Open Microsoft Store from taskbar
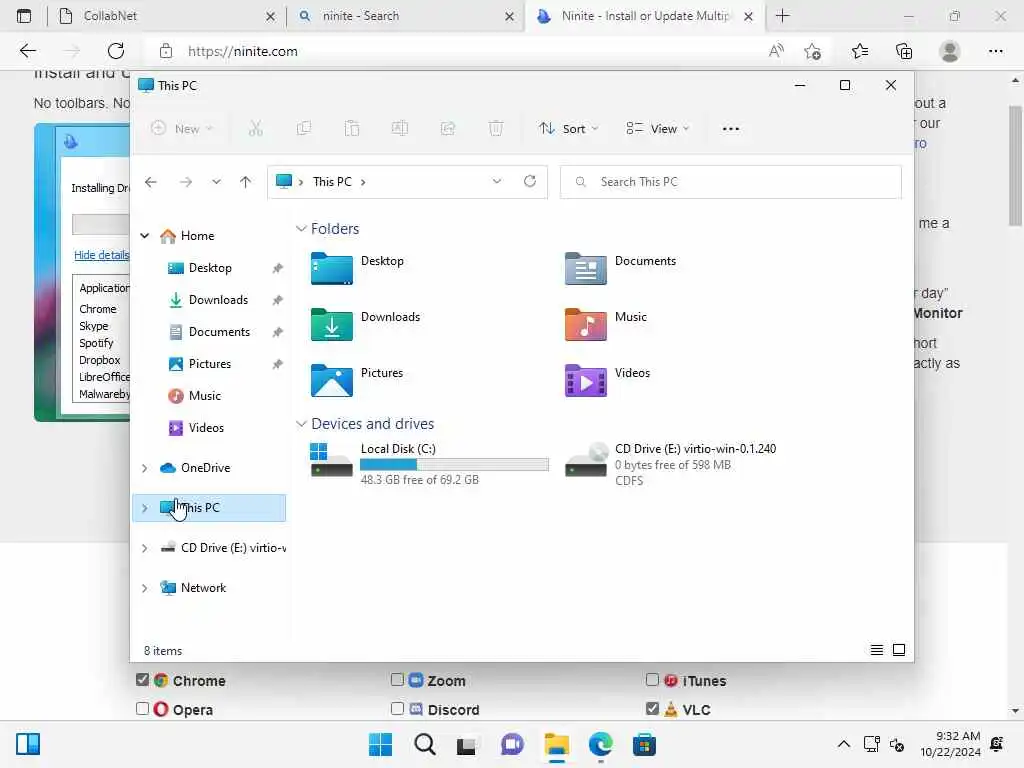 coord(644,744)
